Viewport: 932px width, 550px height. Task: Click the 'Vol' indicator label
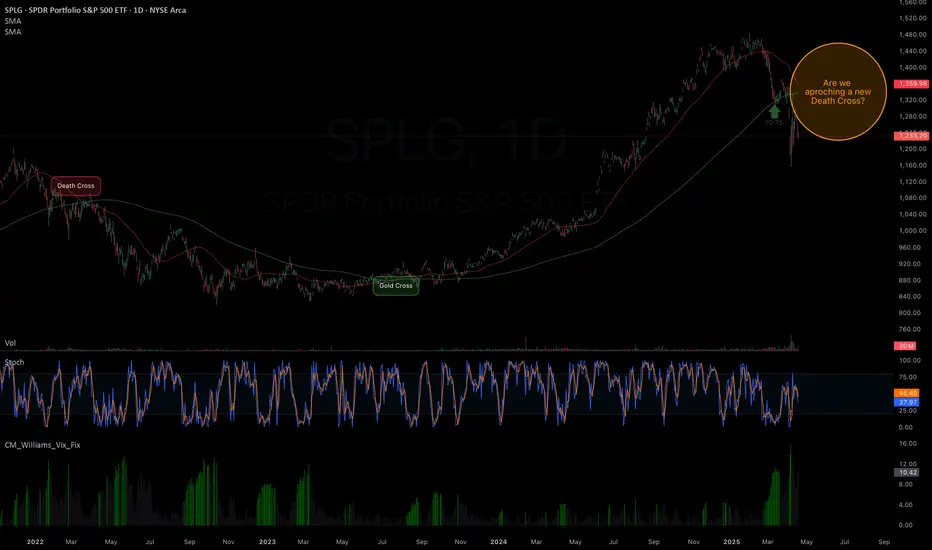tap(10, 343)
